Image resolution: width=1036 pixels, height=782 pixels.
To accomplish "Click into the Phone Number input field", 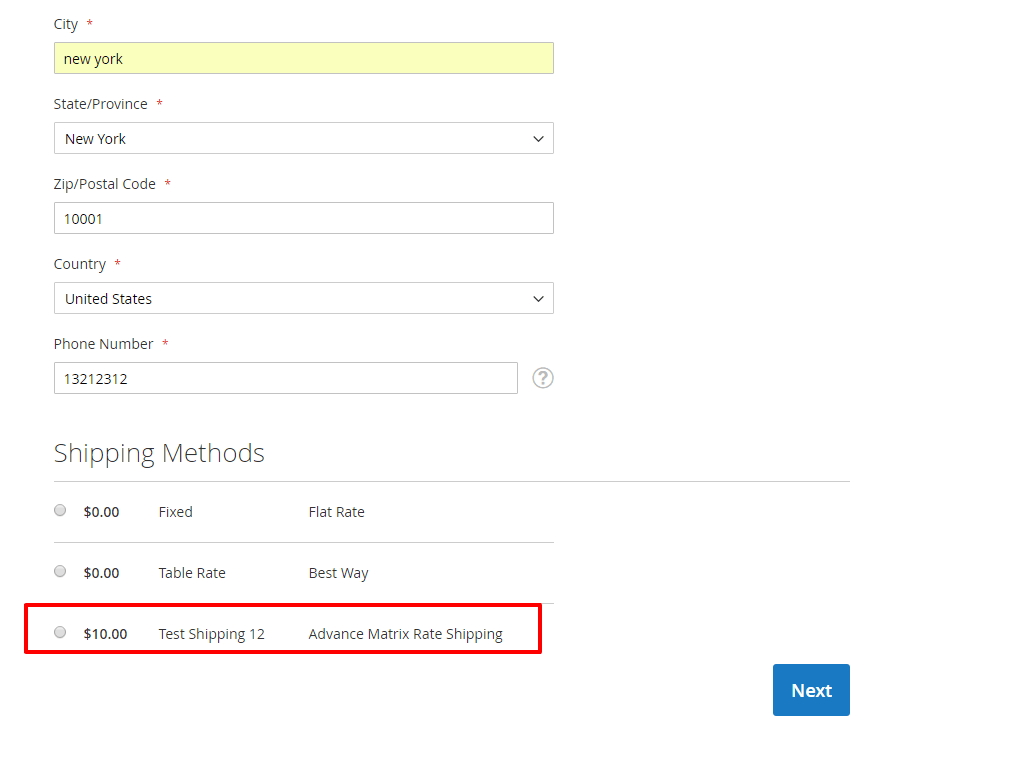I will pyautogui.click(x=285, y=379).
